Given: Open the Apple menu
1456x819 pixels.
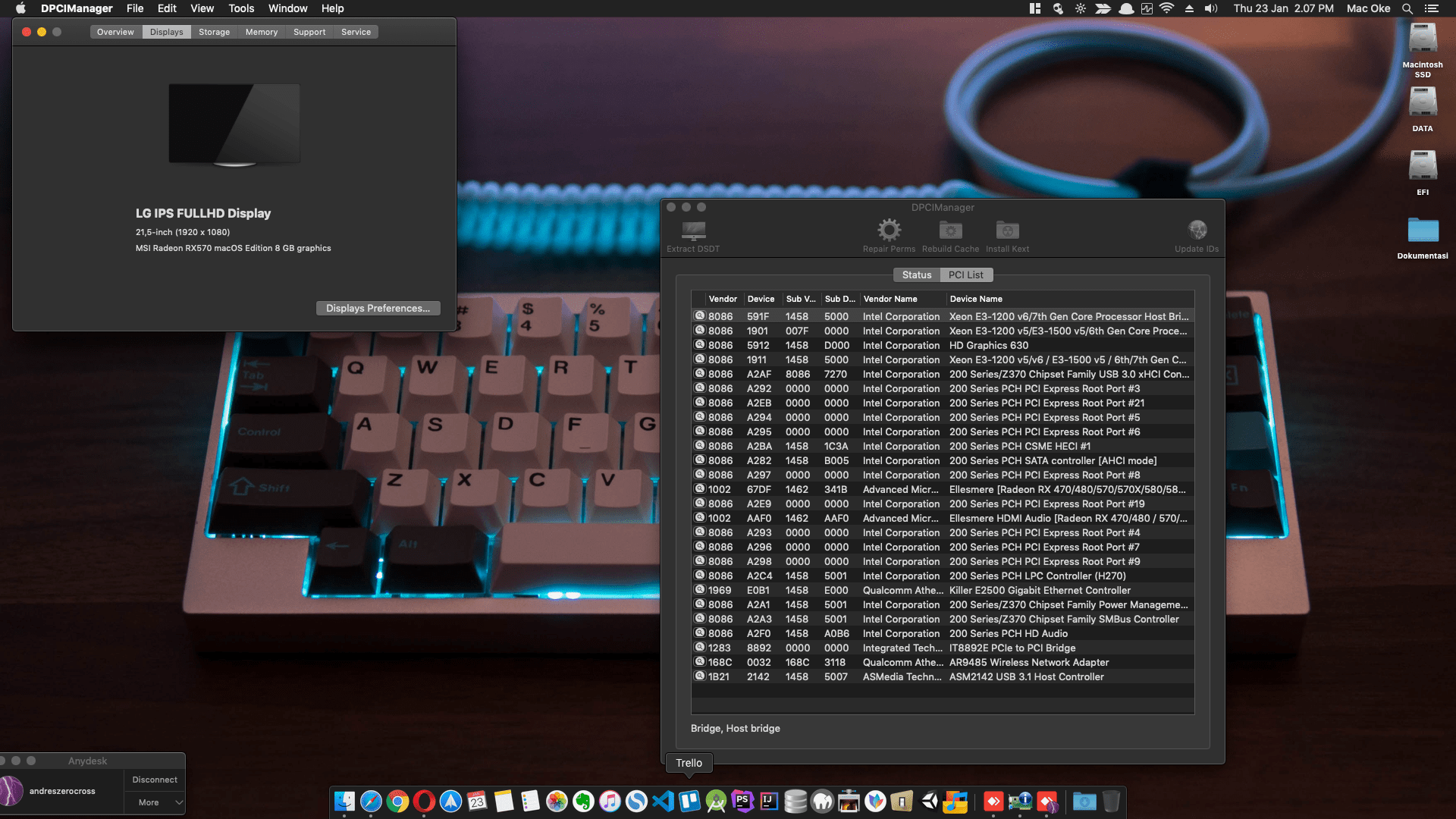Looking at the screenshot, I should pyautogui.click(x=20, y=8).
